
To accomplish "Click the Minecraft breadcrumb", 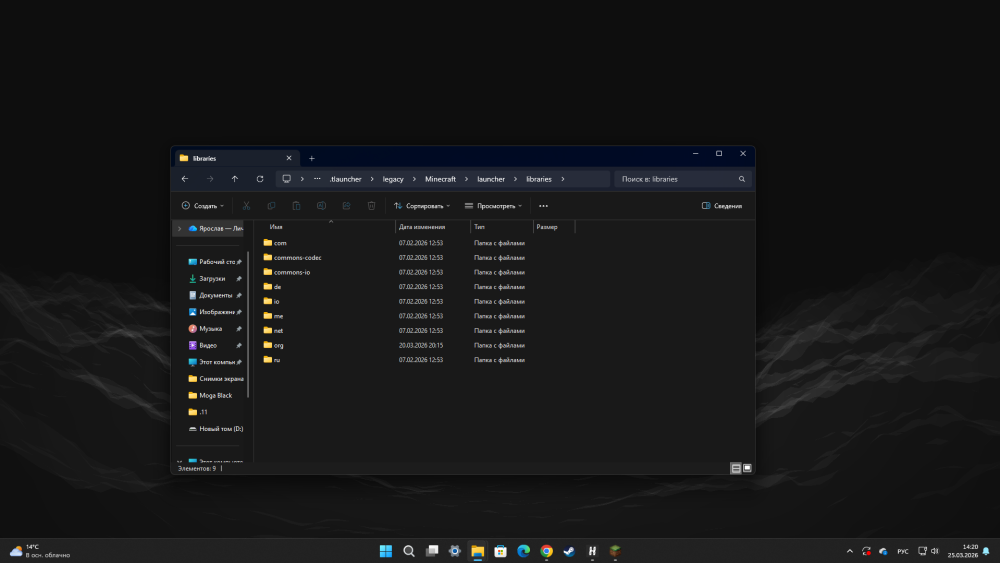I will (x=440, y=179).
